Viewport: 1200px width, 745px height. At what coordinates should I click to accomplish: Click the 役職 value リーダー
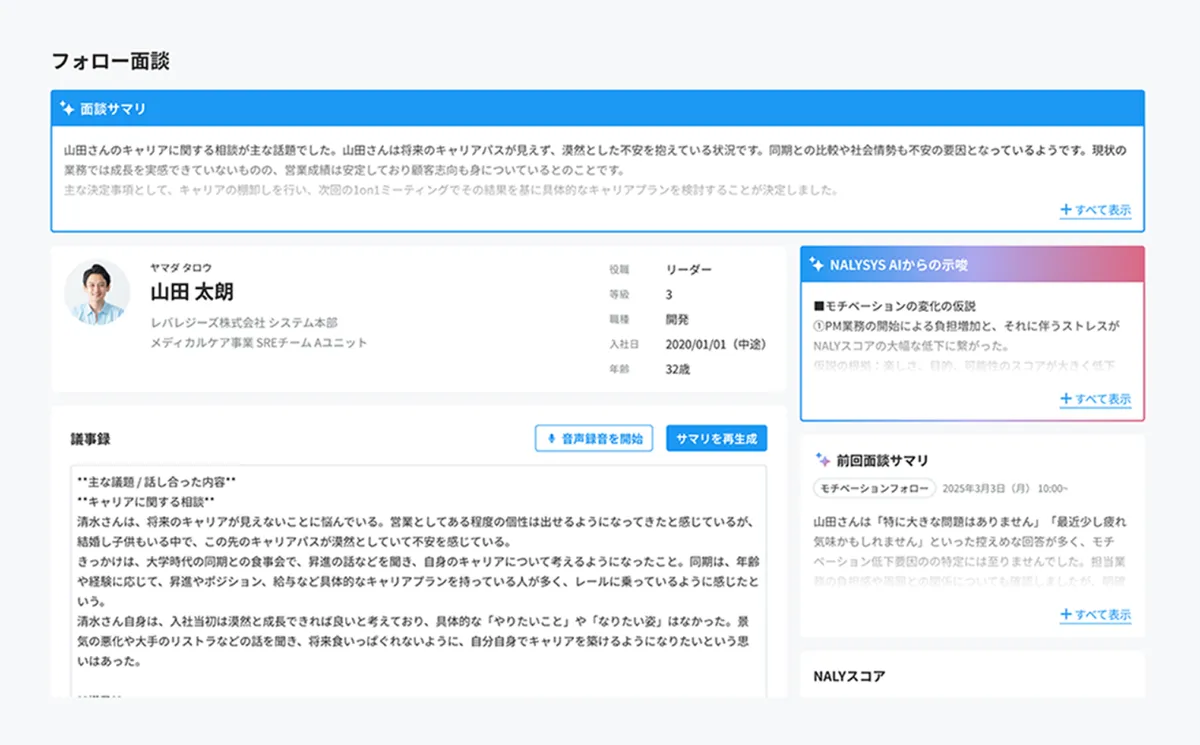(689, 270)
